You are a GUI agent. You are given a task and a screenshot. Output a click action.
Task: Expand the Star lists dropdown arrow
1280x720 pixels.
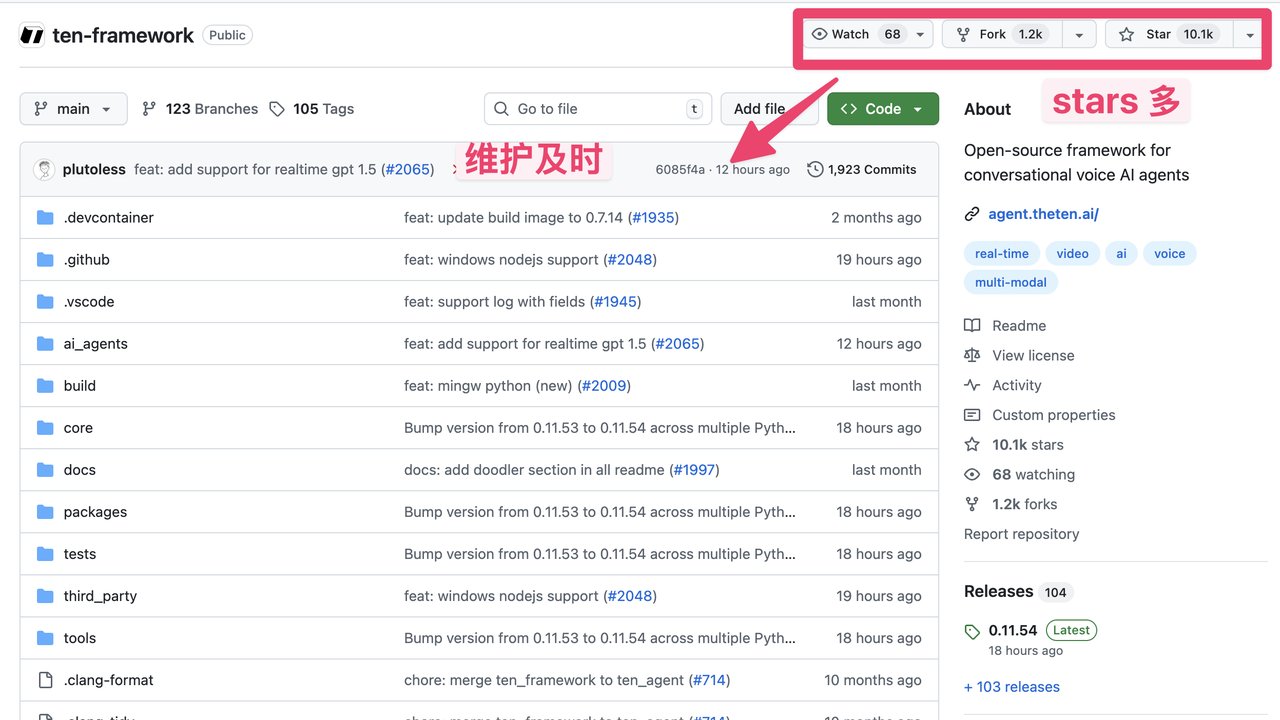tap(1249, 34)
